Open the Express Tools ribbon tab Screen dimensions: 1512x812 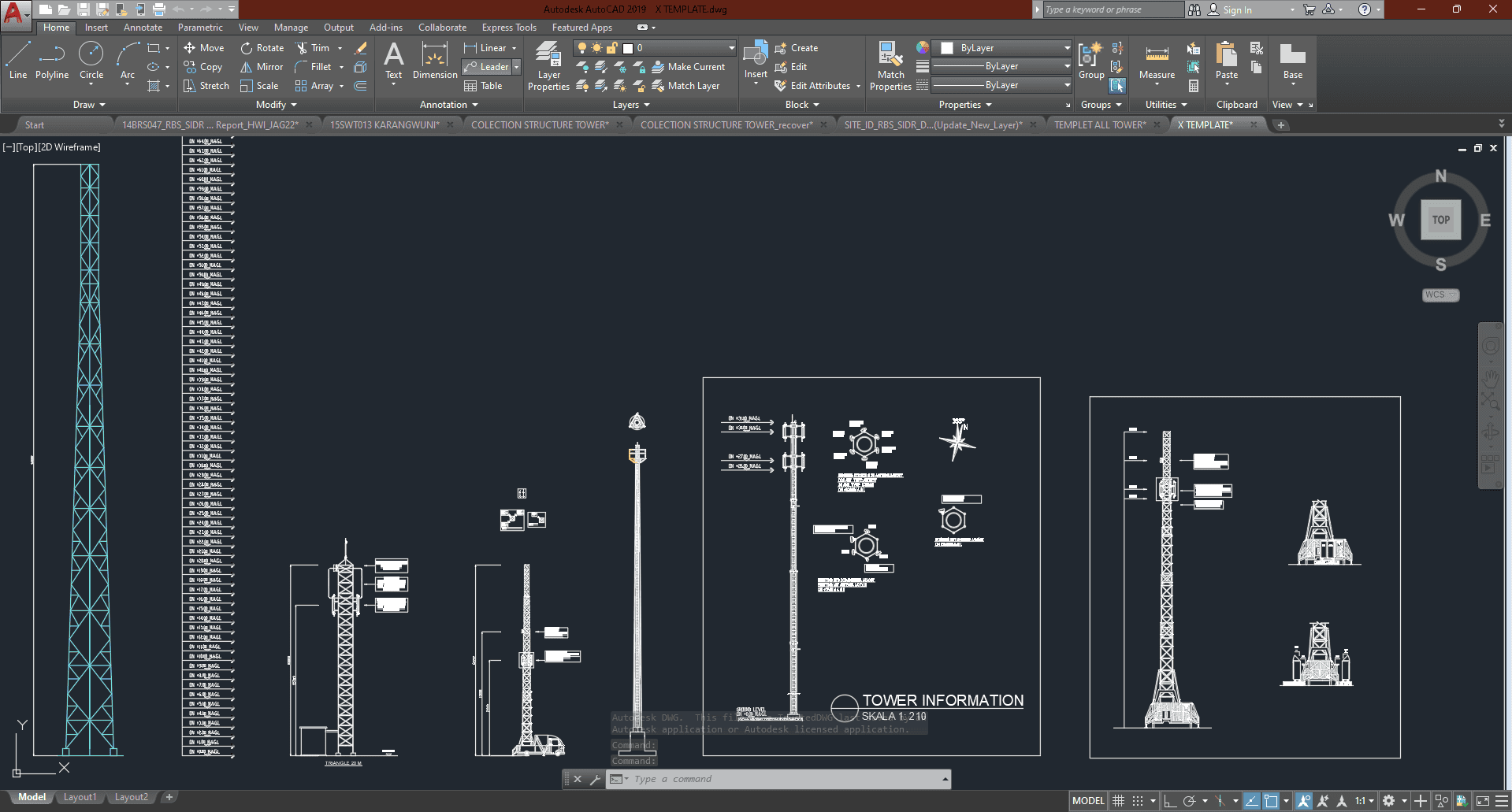(509, 28)
